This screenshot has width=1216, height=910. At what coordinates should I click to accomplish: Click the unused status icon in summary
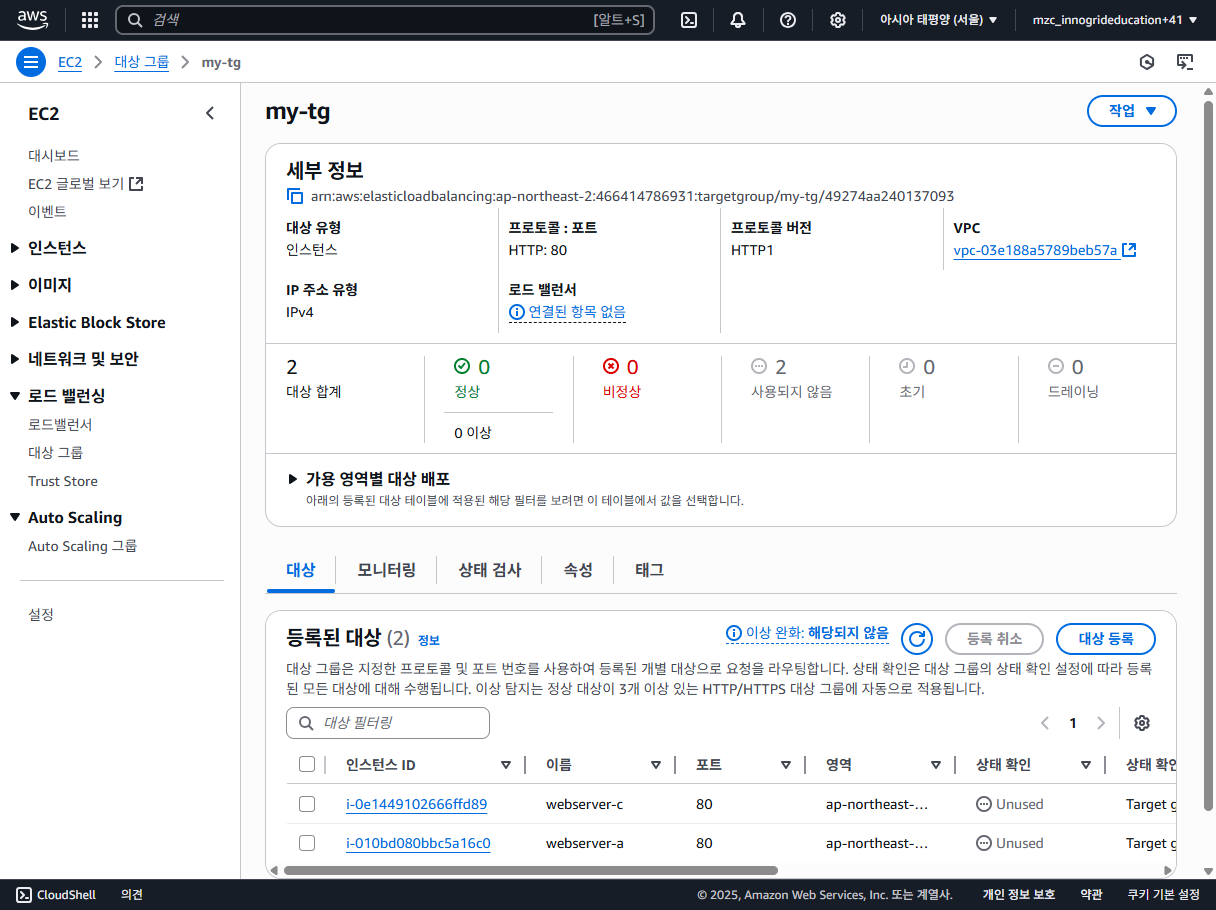759,367
